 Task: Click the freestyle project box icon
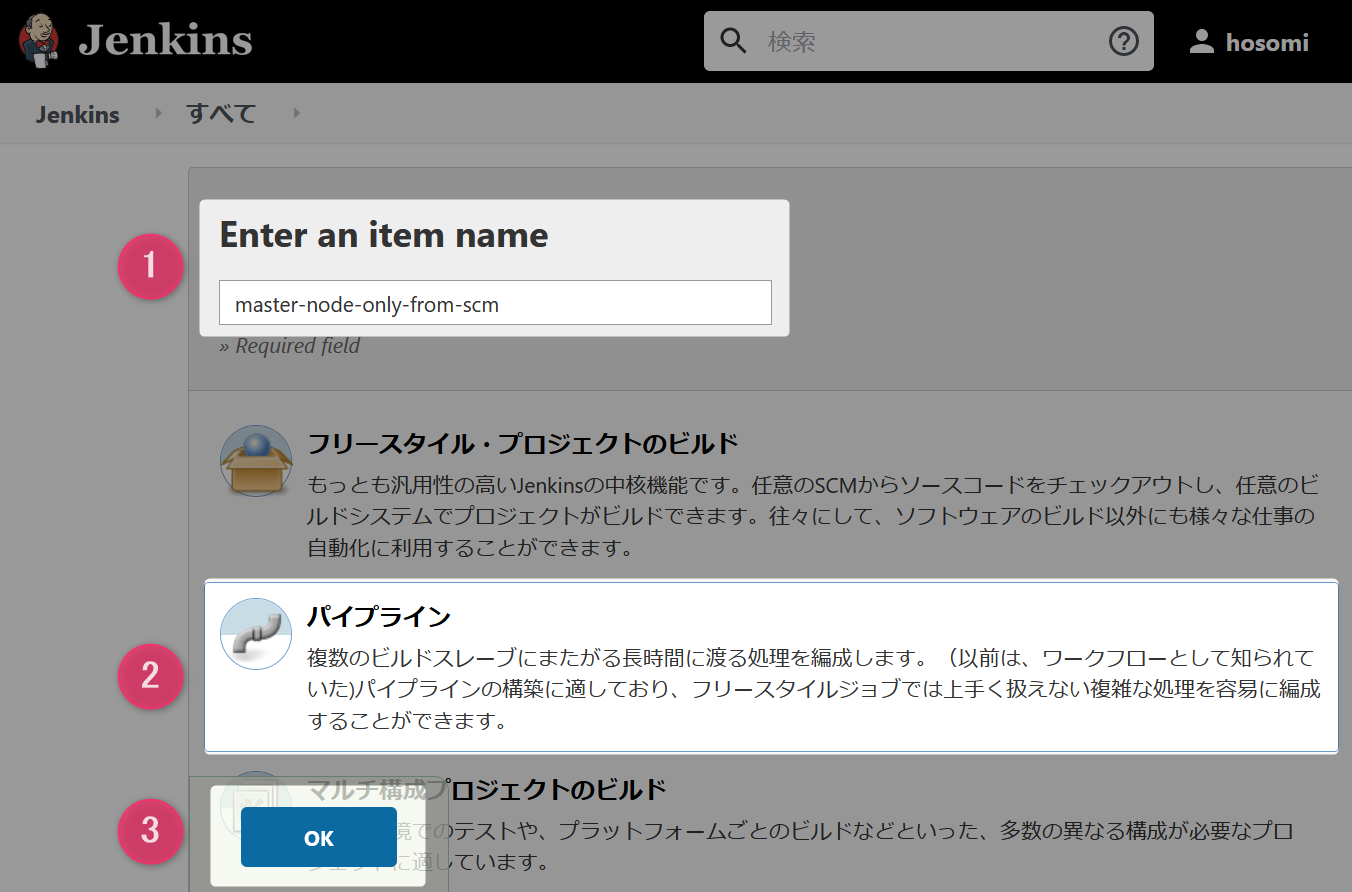coord(256,461)
